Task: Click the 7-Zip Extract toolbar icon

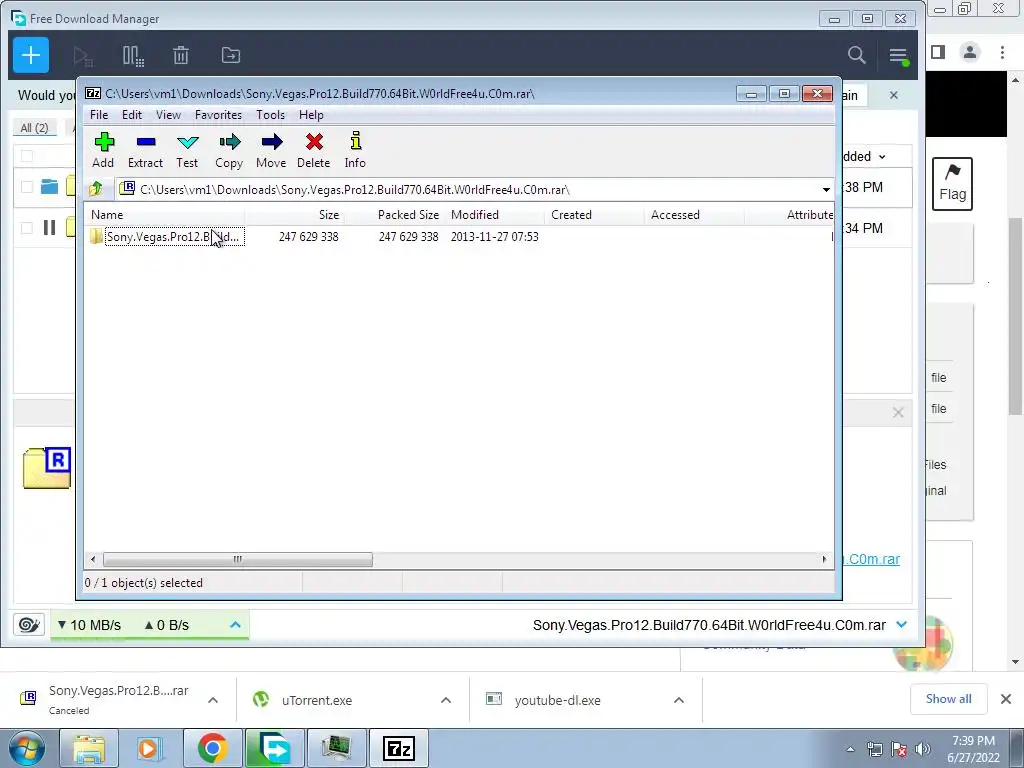Action: tap(146, 142)
